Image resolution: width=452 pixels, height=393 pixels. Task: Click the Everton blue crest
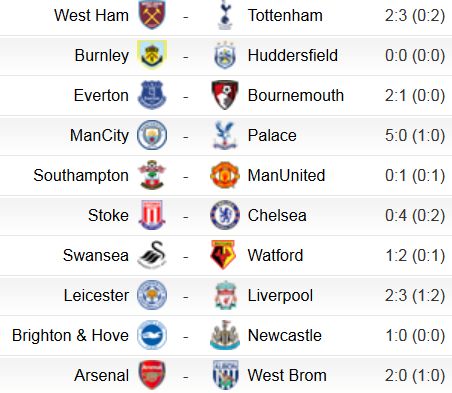click(152, 95)
